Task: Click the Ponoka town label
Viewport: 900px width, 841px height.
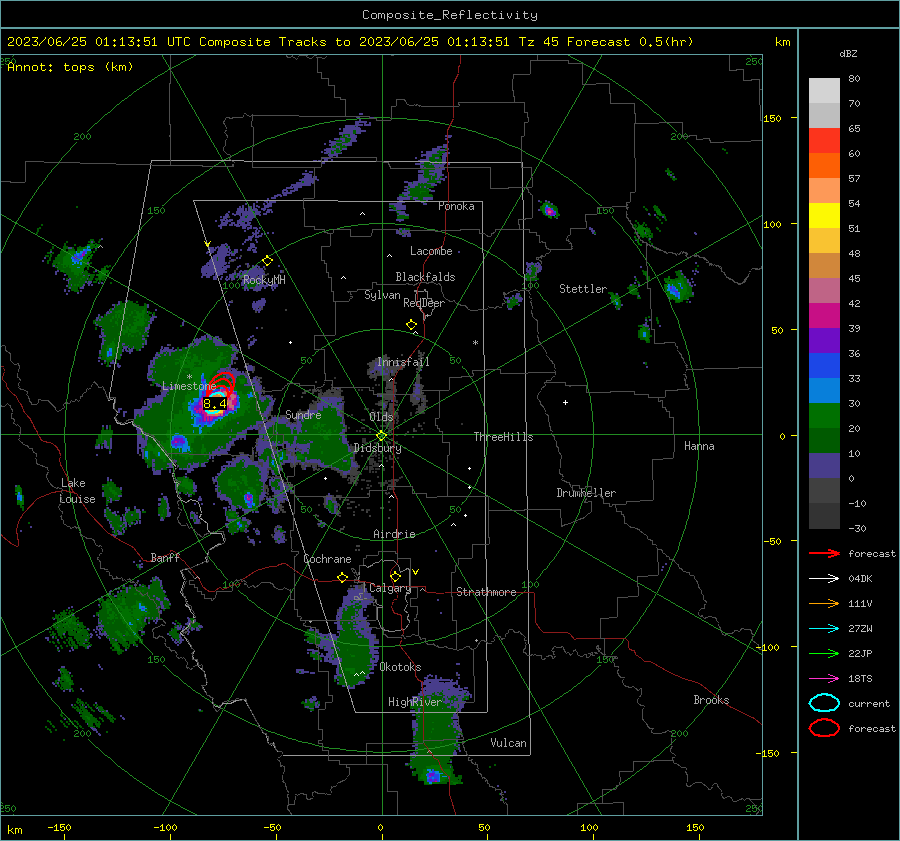Action: click(456, 206)
